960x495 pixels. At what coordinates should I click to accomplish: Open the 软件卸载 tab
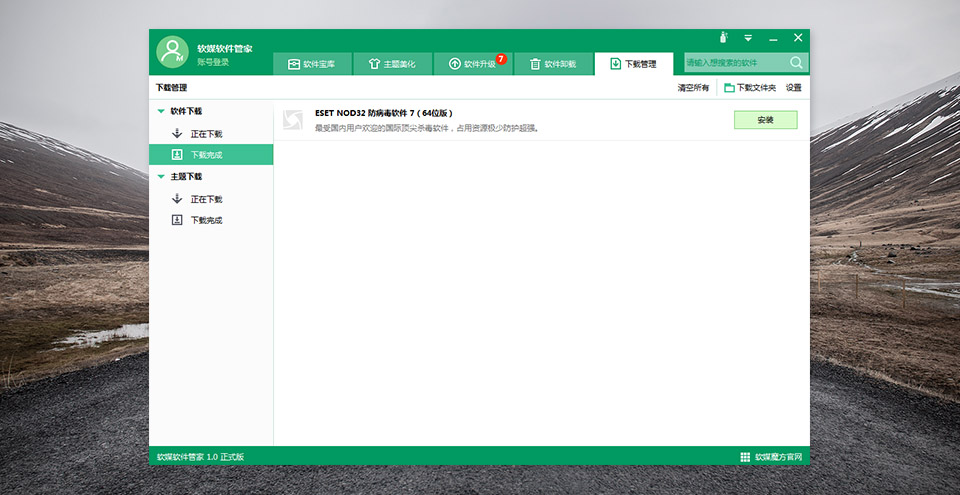(552, 64)
